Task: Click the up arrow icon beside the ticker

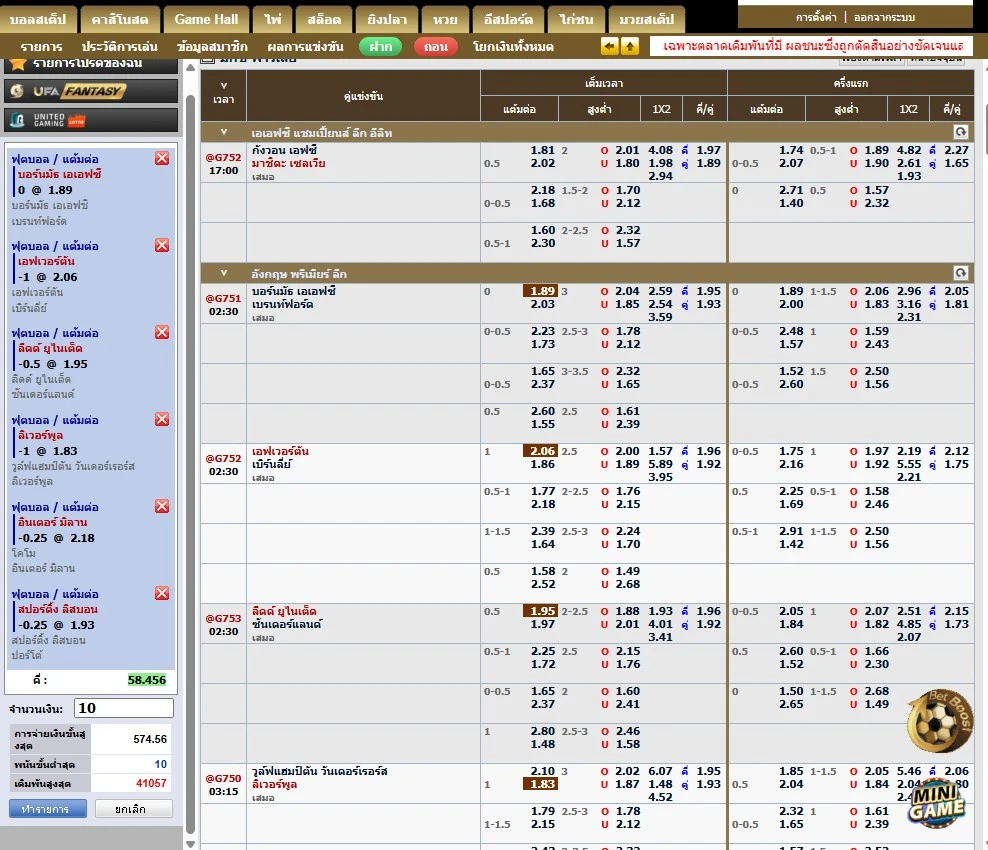Action: [x=630, y=47]
